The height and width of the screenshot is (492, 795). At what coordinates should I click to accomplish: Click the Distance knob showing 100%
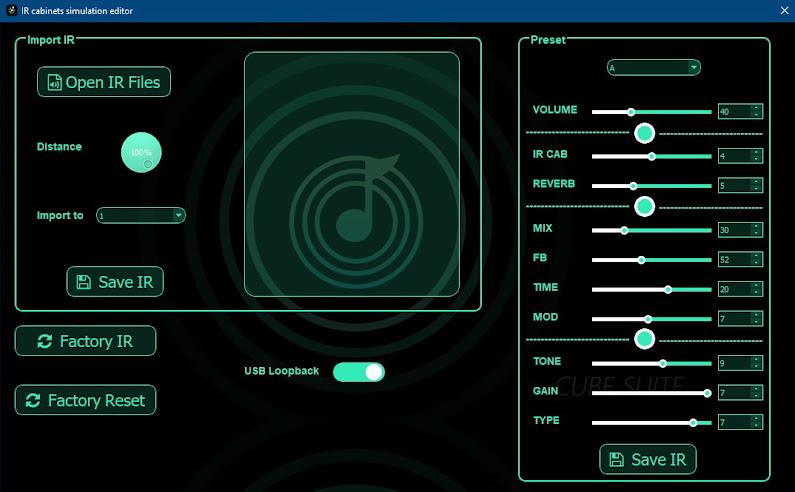pyautogui.click(x=141, y=152)
